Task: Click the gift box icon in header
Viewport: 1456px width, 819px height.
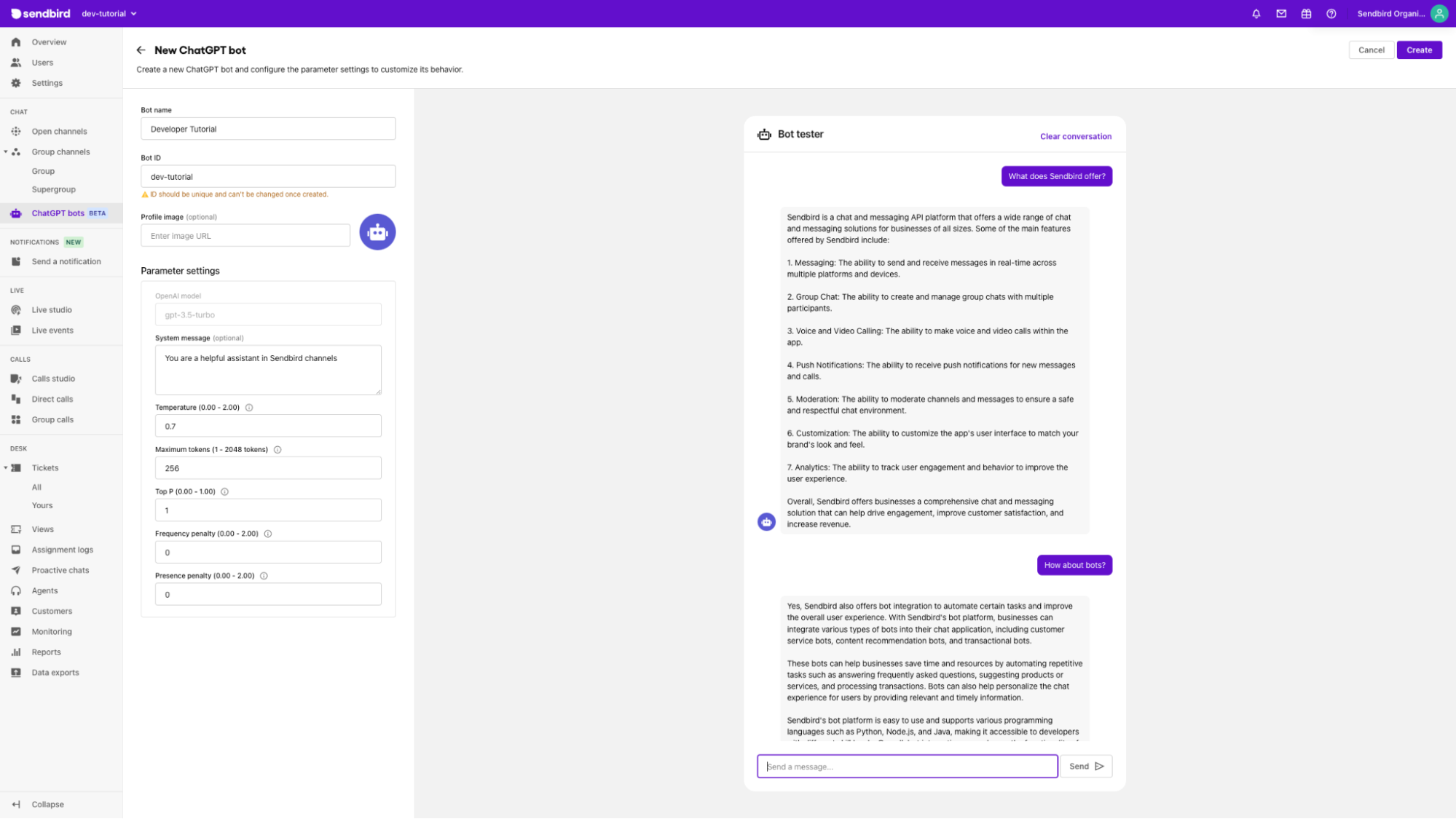Action: [x=1306, y=14]
